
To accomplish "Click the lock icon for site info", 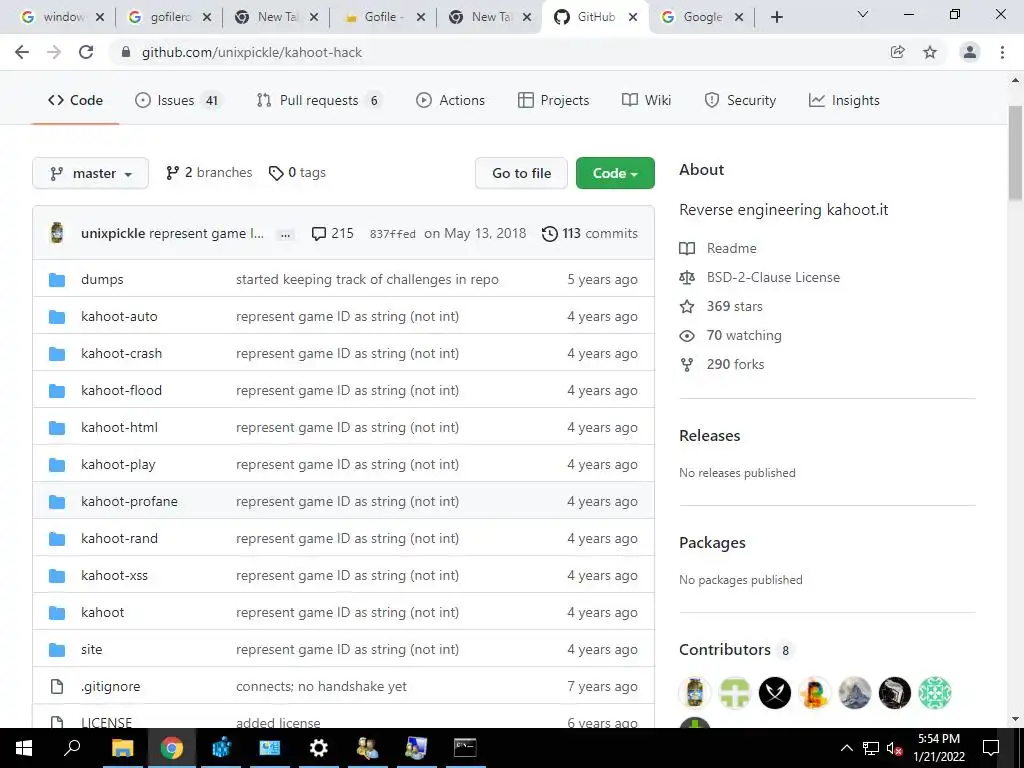I will (127, 52).
